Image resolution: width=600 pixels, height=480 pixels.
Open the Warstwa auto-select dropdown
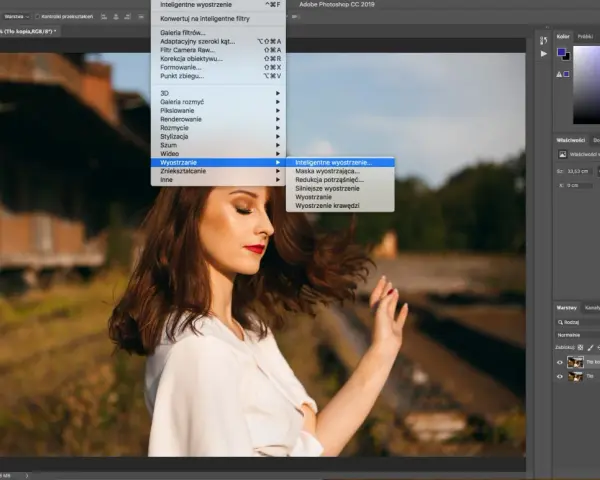(x=16, y=17)
